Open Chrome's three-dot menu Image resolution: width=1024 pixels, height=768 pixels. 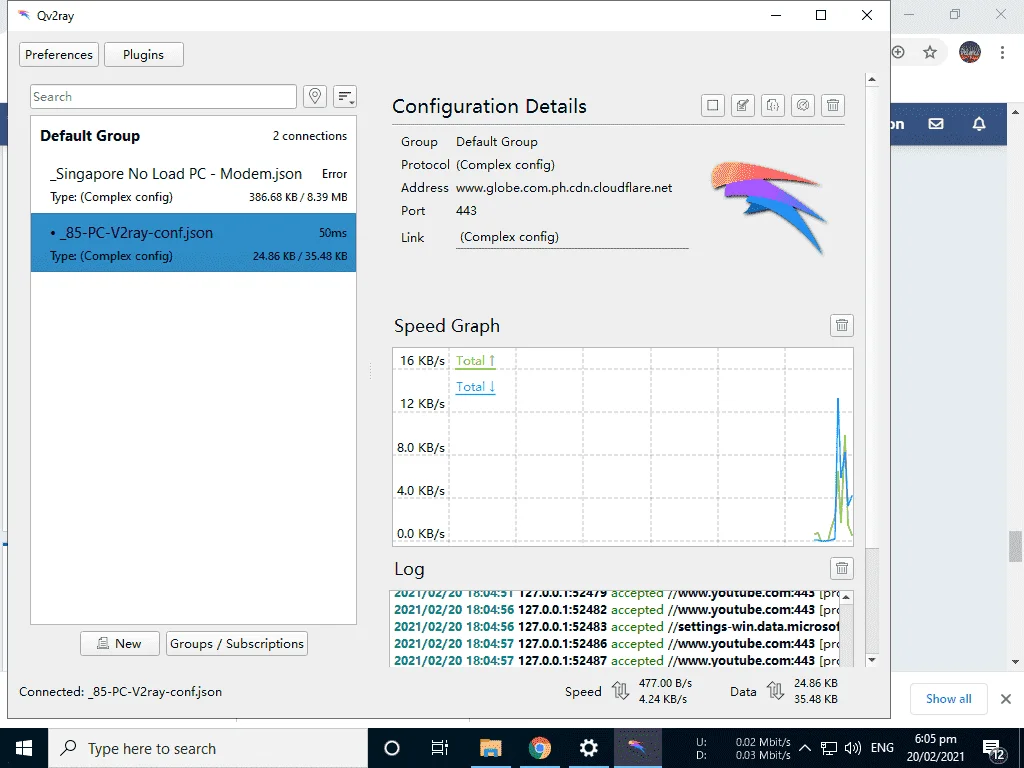tap(1002, 52)
